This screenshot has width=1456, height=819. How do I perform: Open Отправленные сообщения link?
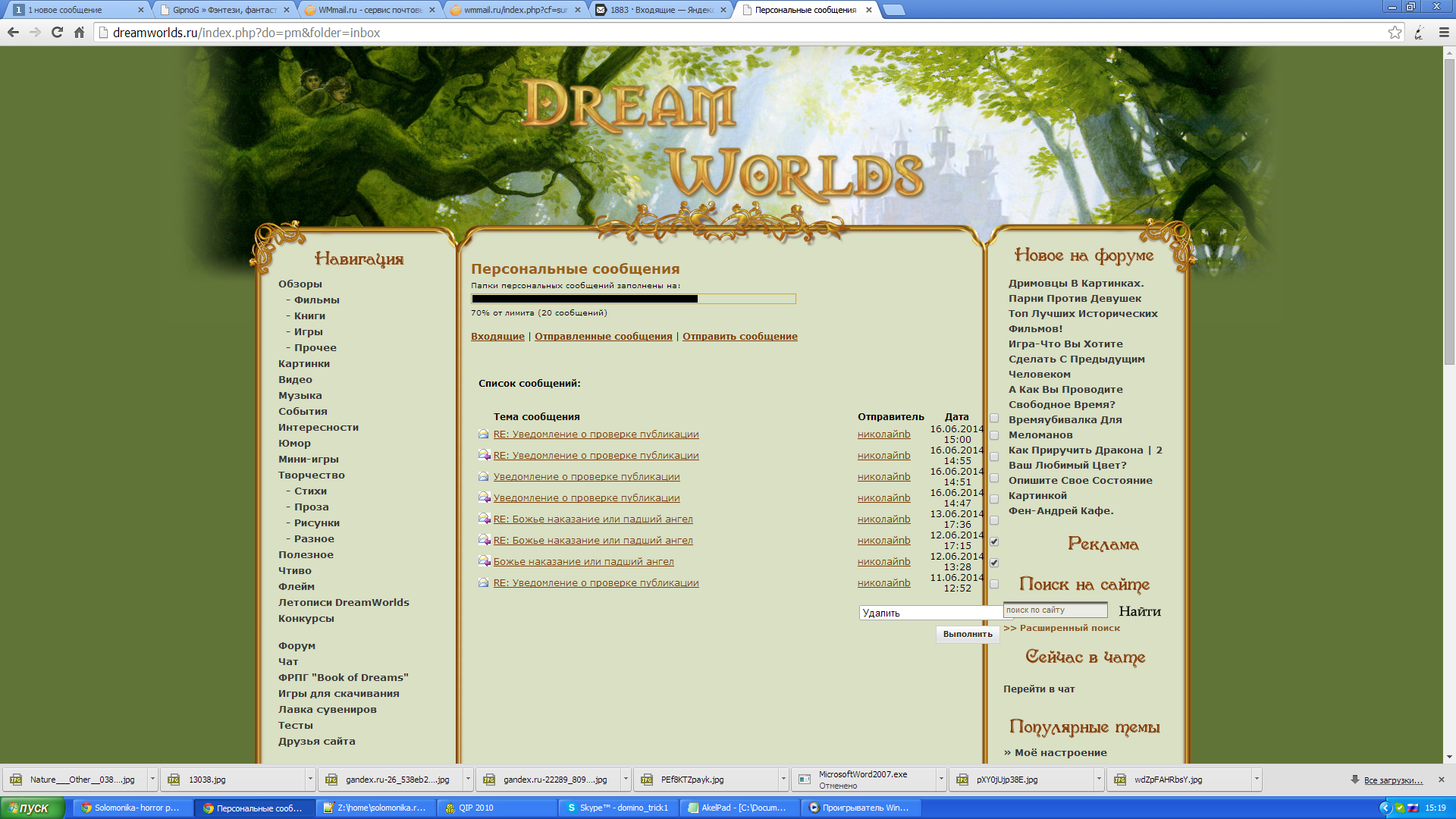(603, 337)
